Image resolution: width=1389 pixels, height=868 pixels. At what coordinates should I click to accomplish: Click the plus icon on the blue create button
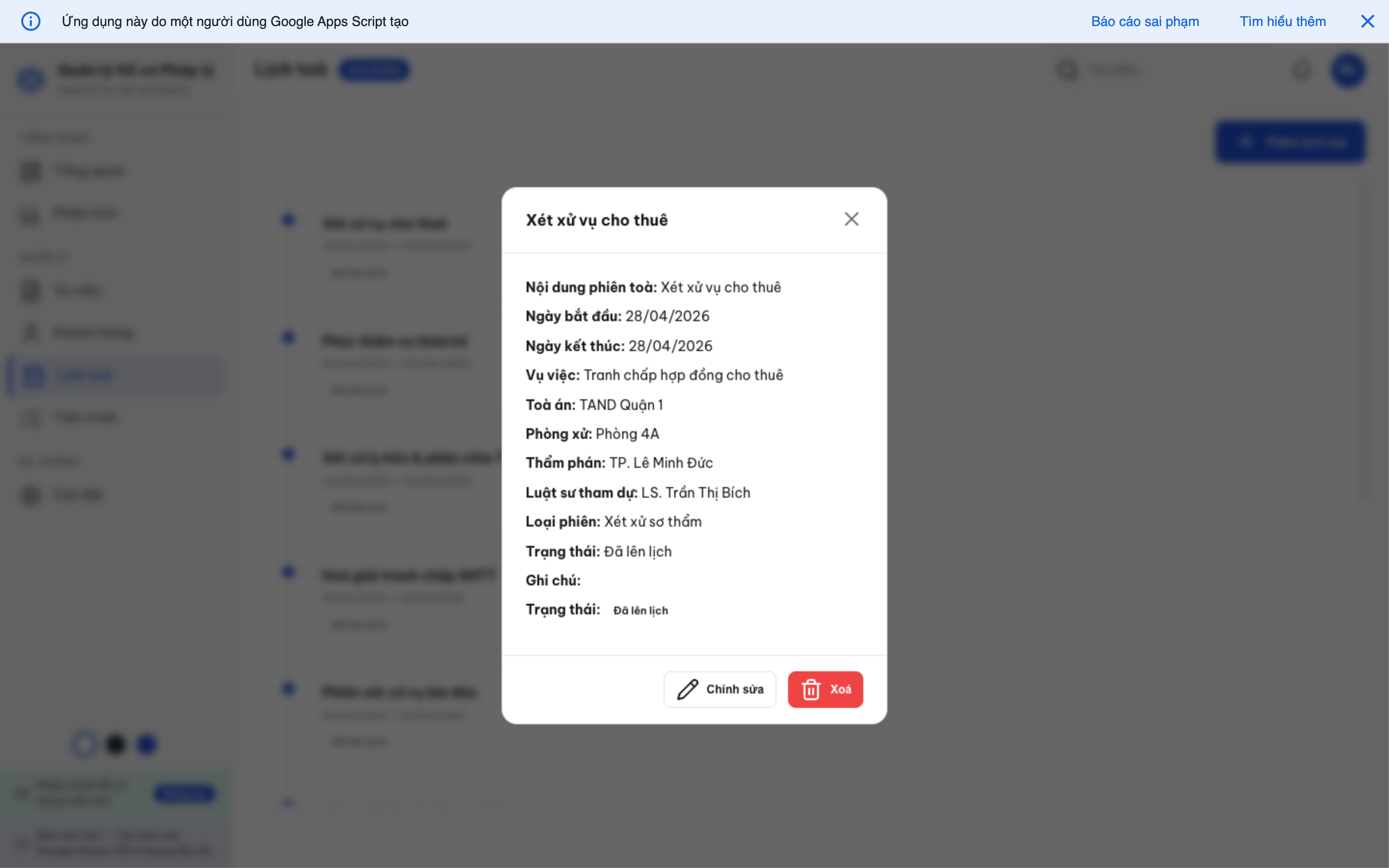1247,141
